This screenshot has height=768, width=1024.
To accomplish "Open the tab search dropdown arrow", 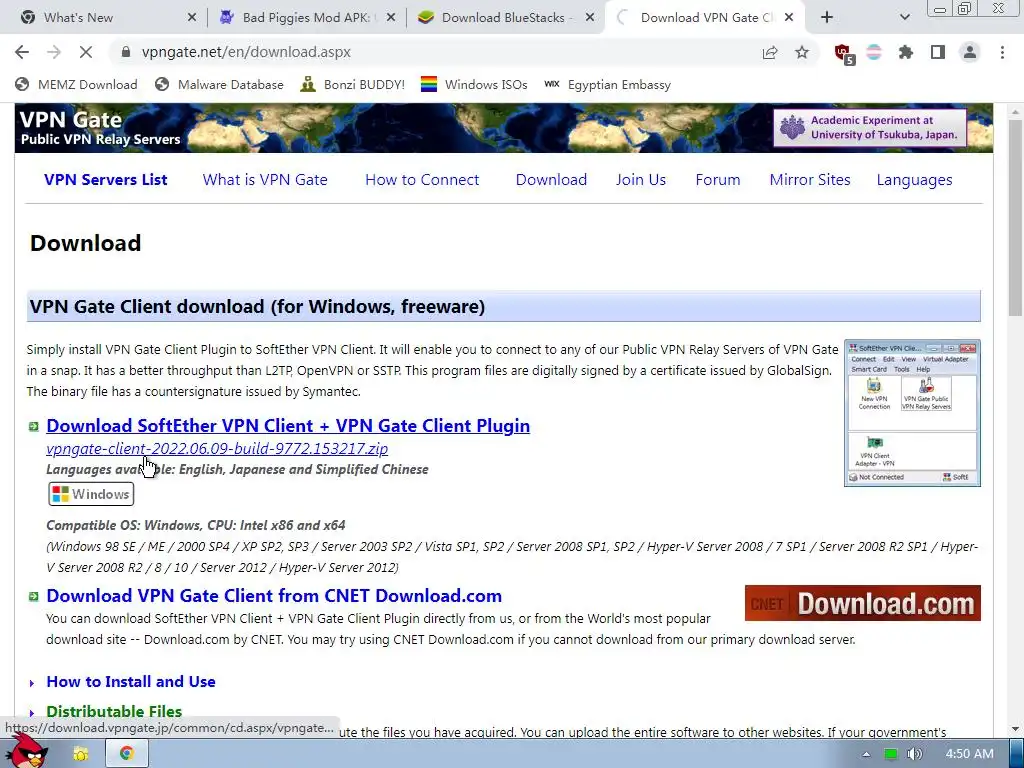I will pos(904,18).
